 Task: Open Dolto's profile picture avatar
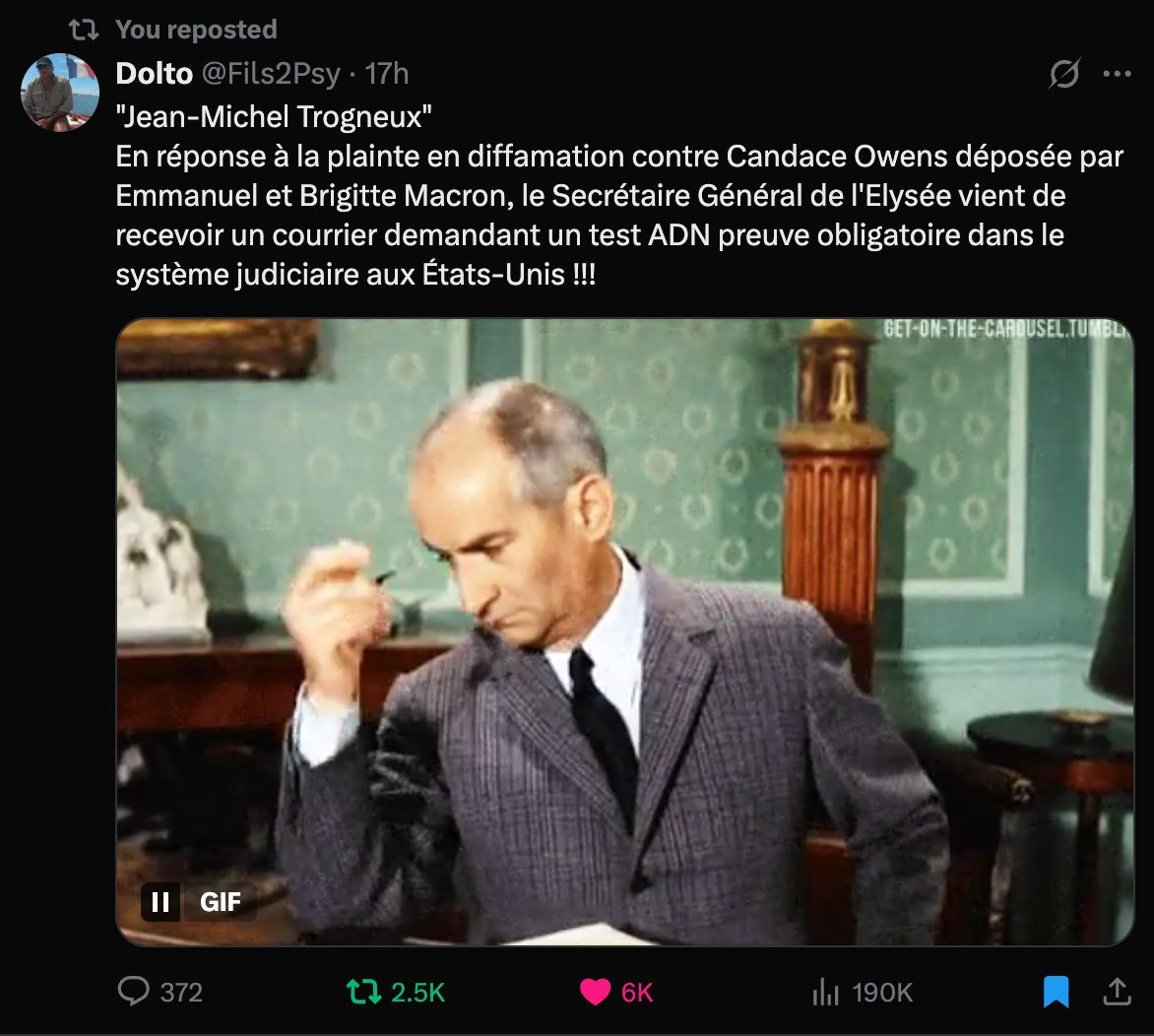[x=60, y=92]
